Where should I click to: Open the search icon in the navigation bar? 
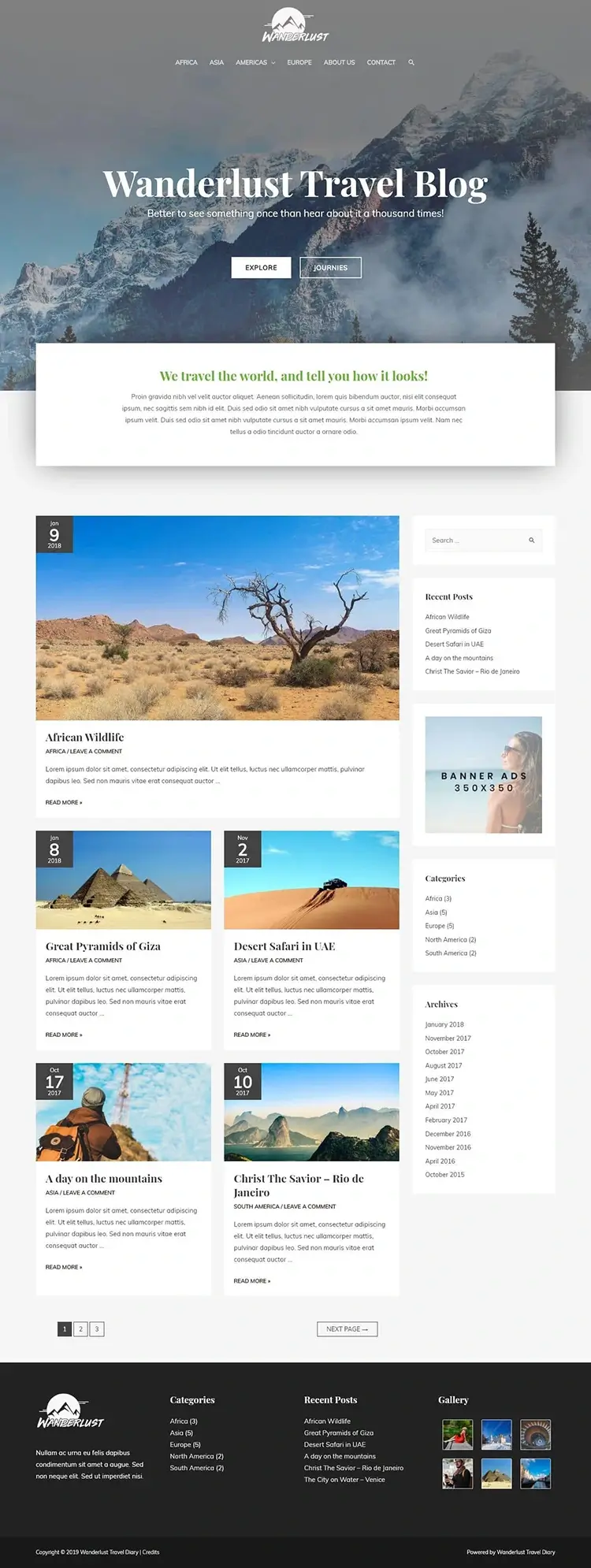pos(411,62)
